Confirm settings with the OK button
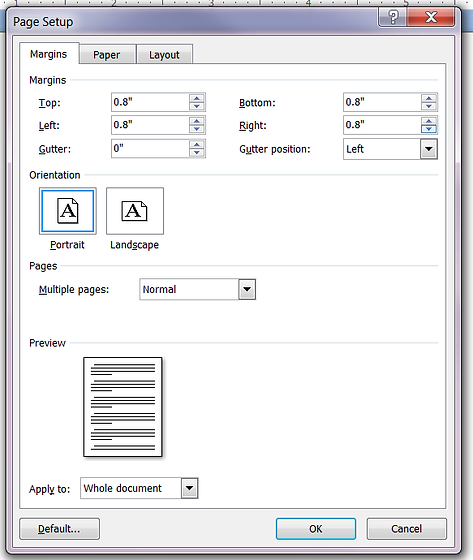This screenshot has width=473, height=560. tap(316, 529)
